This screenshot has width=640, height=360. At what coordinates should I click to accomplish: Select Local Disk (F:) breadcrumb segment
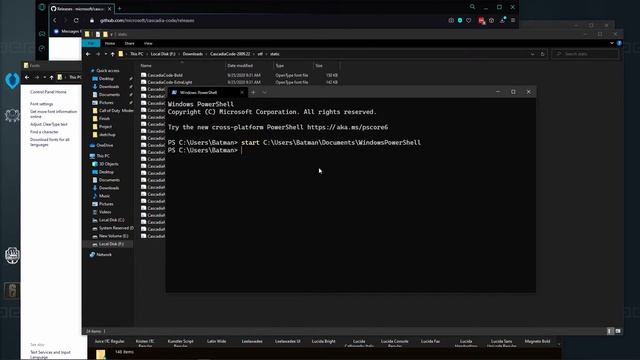(x=163, y=54)
